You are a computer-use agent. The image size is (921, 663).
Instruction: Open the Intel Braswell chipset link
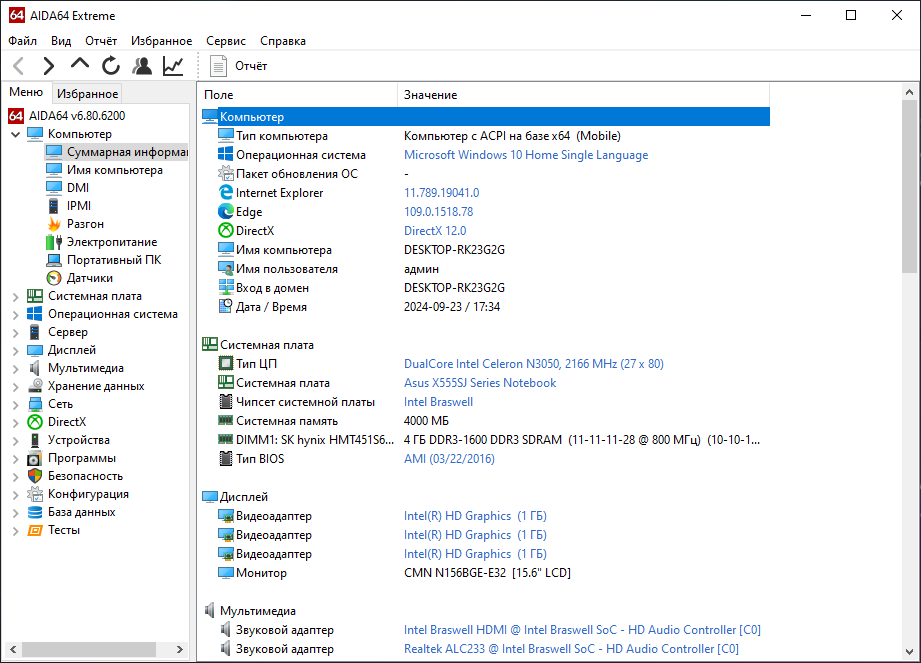438,402
